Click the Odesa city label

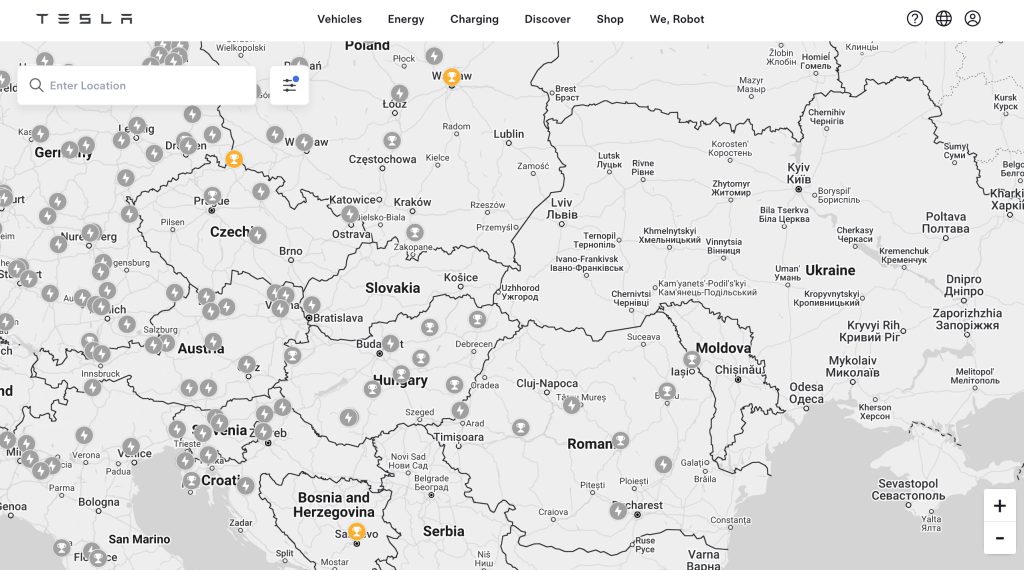[x=807, y=393]
